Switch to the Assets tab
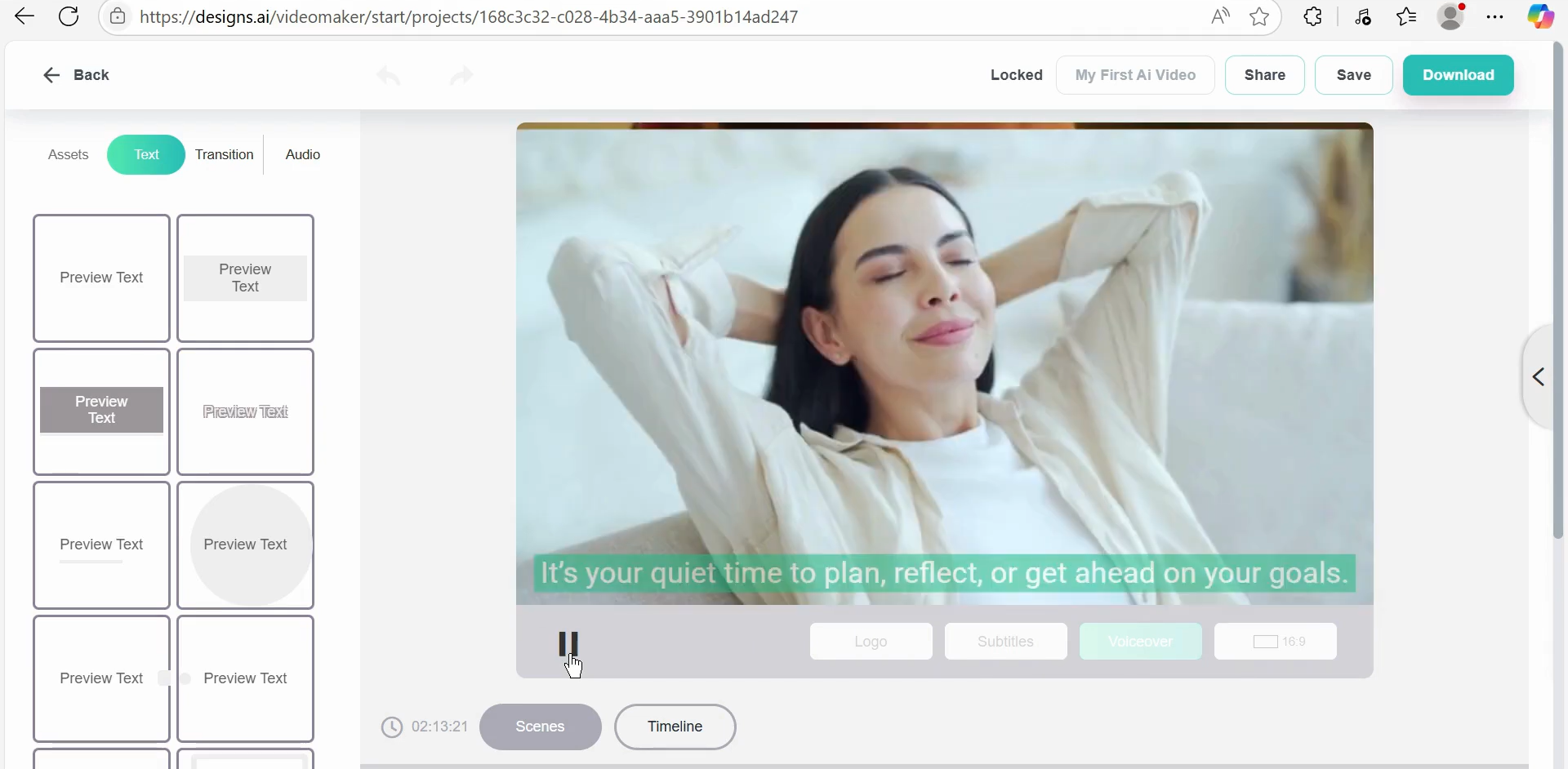 point(68,154)
